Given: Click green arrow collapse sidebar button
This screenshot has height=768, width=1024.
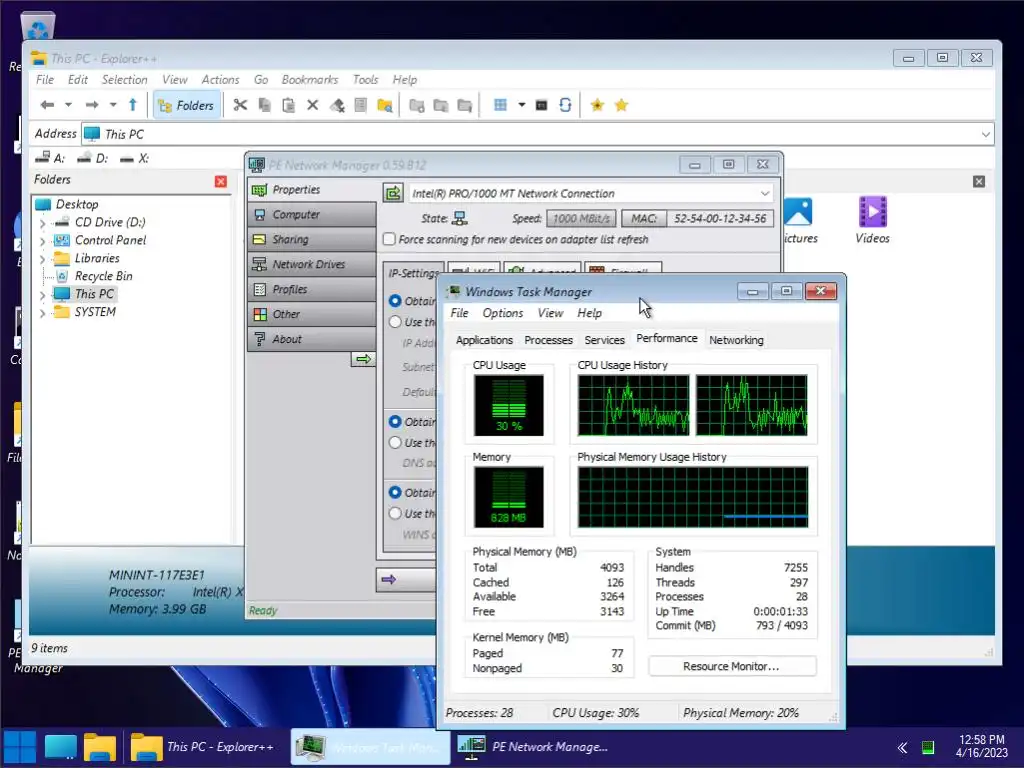Looking at the screenshot, I should (363, 359).
